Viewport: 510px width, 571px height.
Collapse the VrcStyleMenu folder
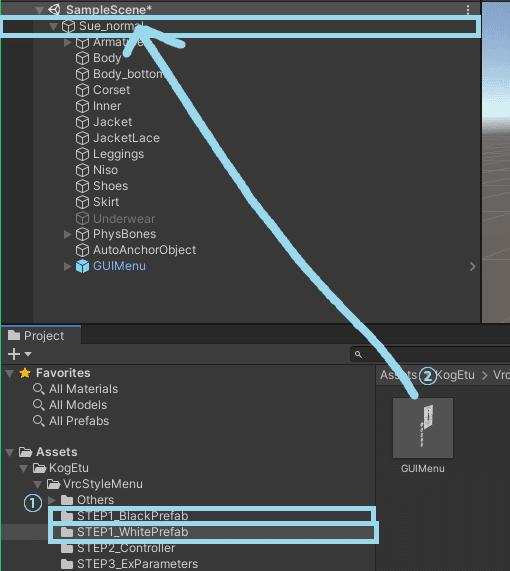click(x=38, y=485)
